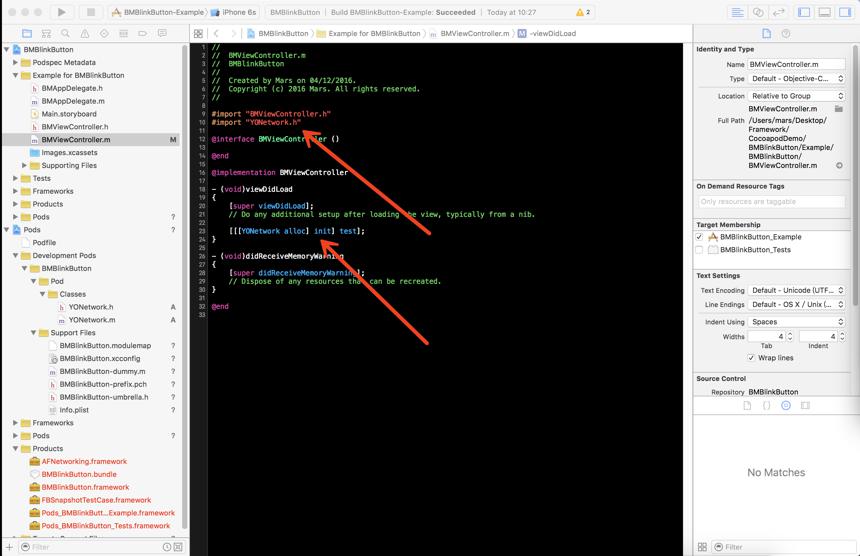
Task: Click the Run (play) button
Action: click(62, 12)
